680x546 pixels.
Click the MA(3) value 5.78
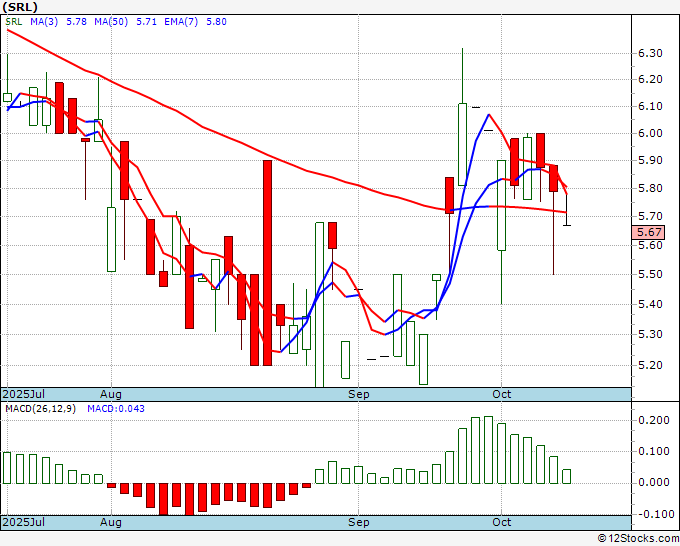pos(76,22)
